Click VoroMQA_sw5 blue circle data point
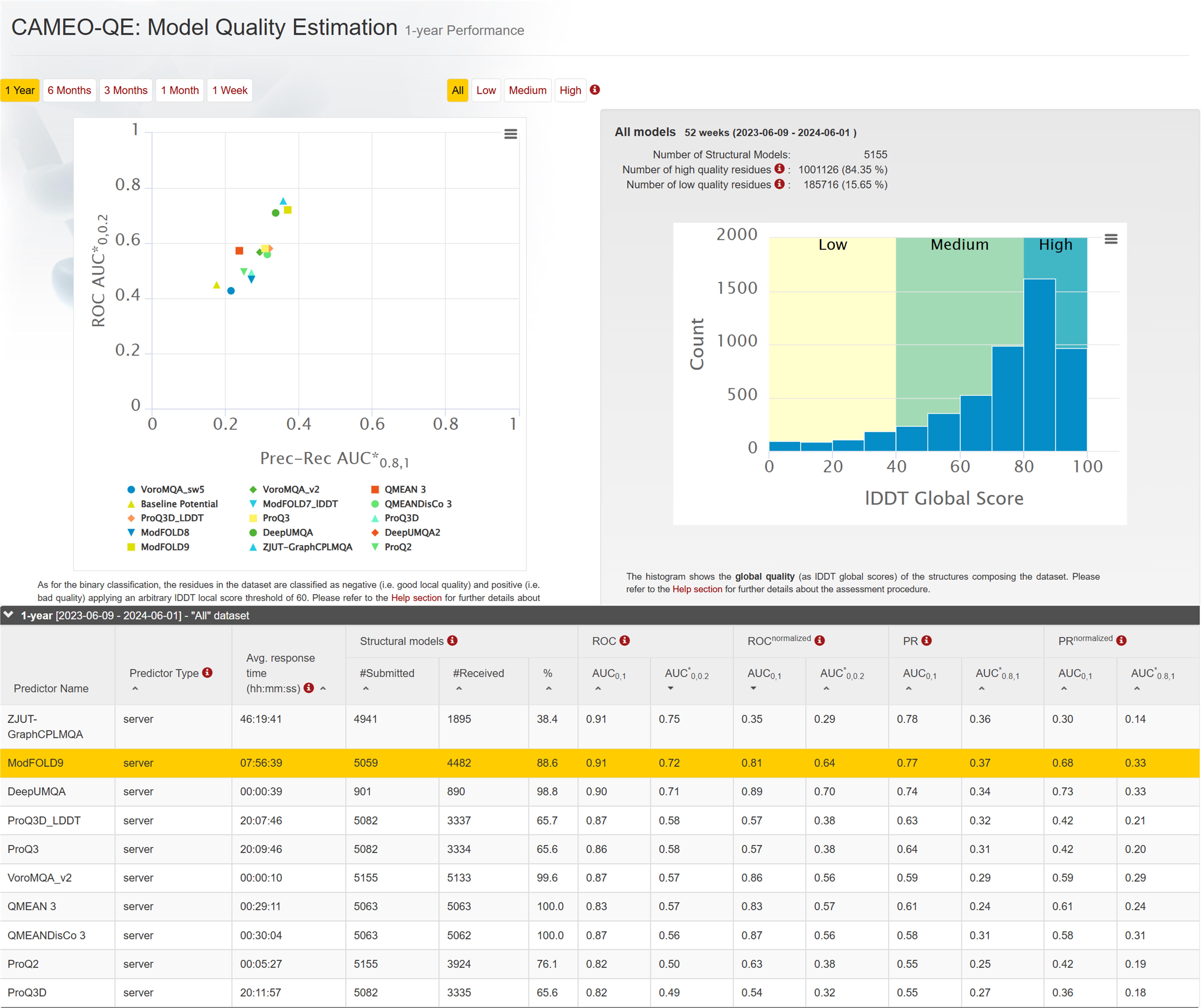This screenshot has width=1201, height=1008. pyautogui.click(x=231, y=291)
